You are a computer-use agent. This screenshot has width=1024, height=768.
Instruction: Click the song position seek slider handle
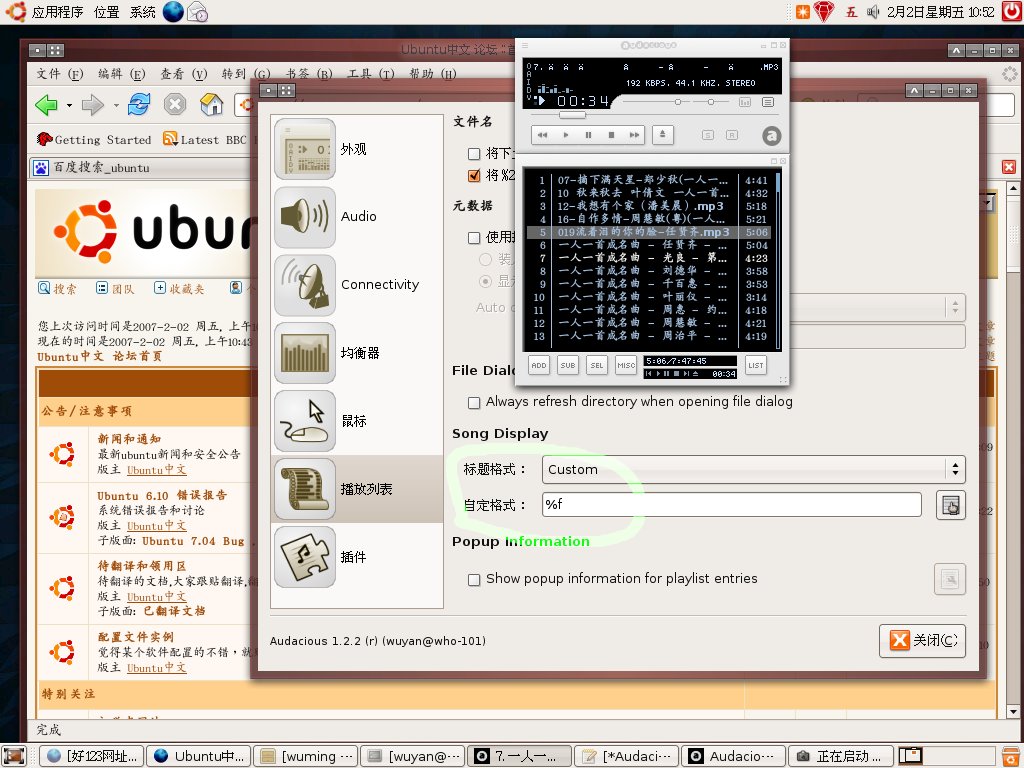(573, 115)
